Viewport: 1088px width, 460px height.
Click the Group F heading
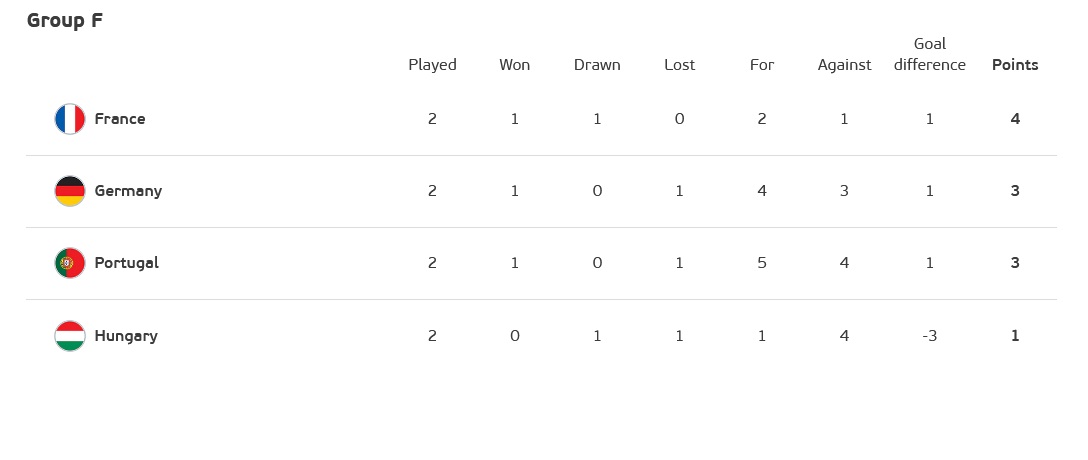65,22
